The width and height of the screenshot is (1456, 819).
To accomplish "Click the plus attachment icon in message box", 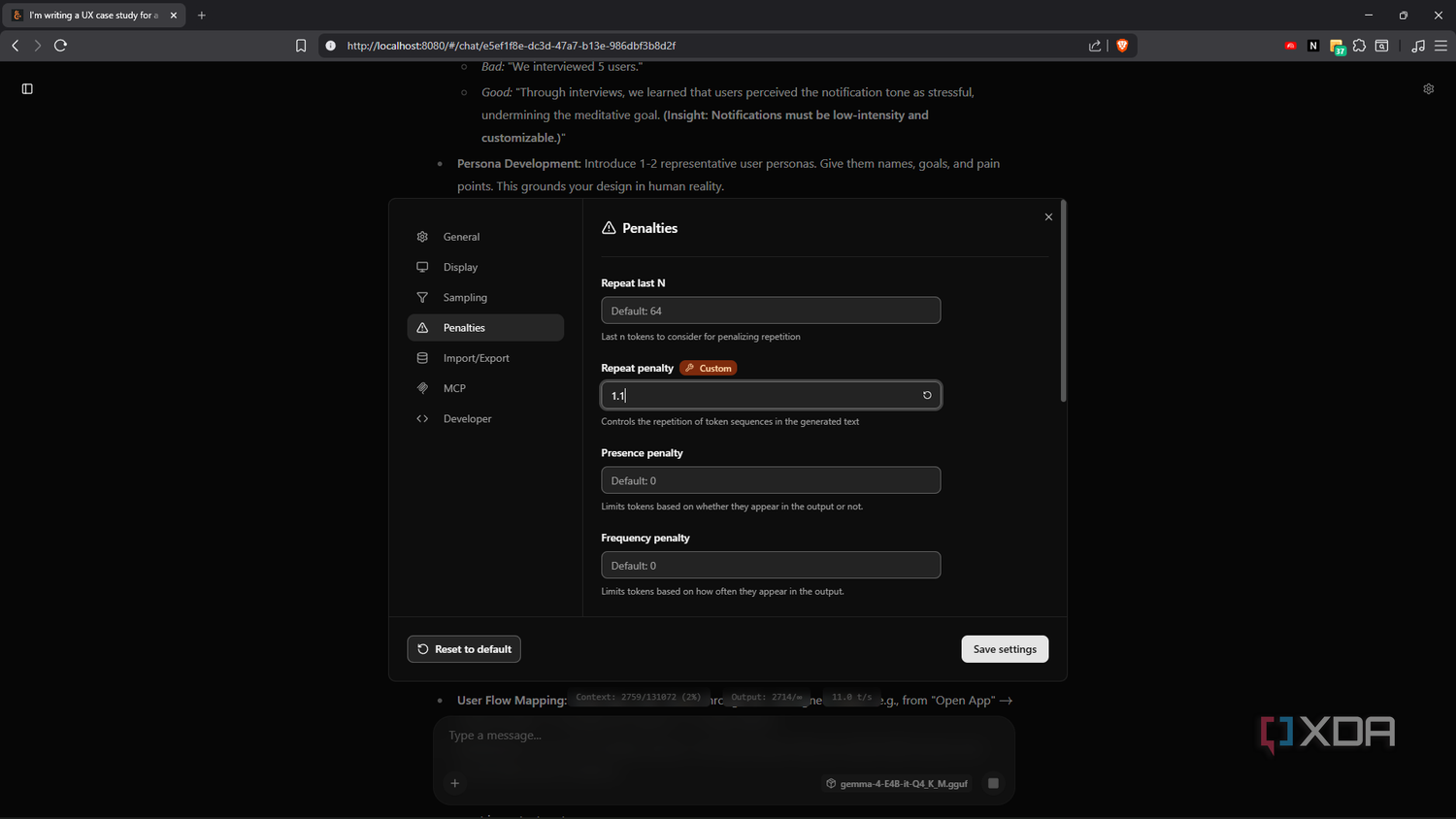I will tap(455, 783).
